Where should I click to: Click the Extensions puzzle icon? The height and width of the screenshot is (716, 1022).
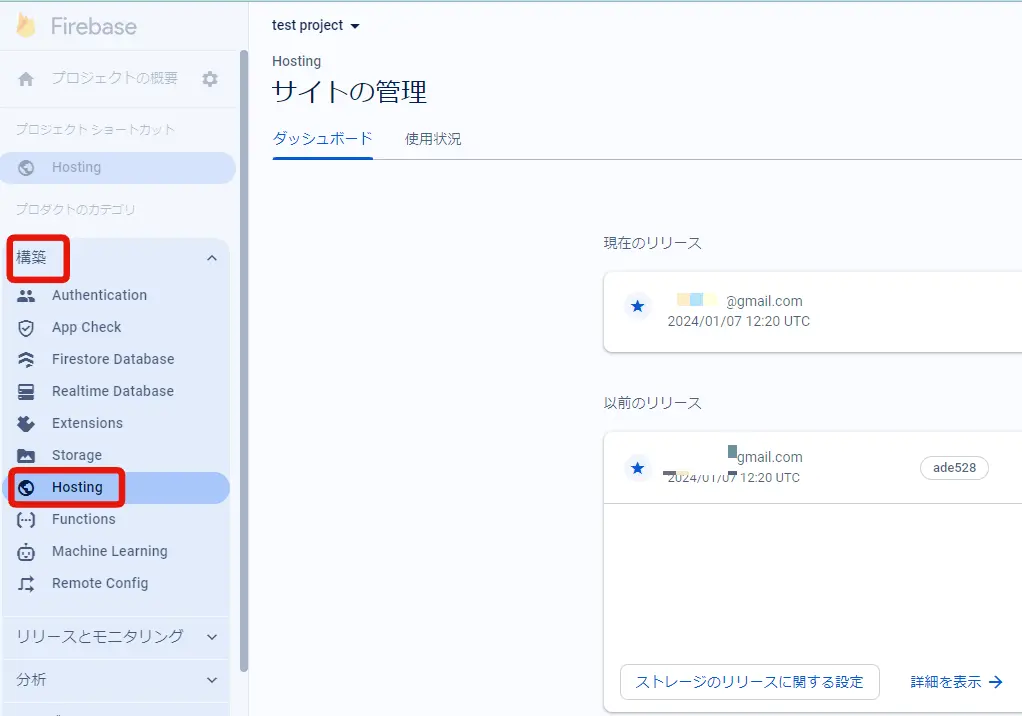click(26, 423)
